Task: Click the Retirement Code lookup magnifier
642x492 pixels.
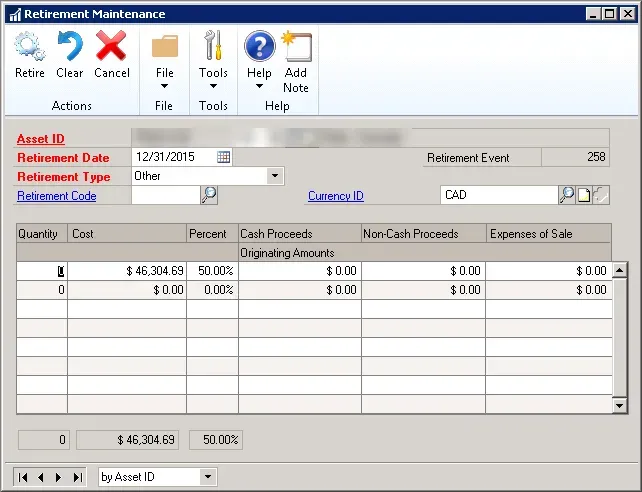Action: pyautogui.click(x=209, y=196)
